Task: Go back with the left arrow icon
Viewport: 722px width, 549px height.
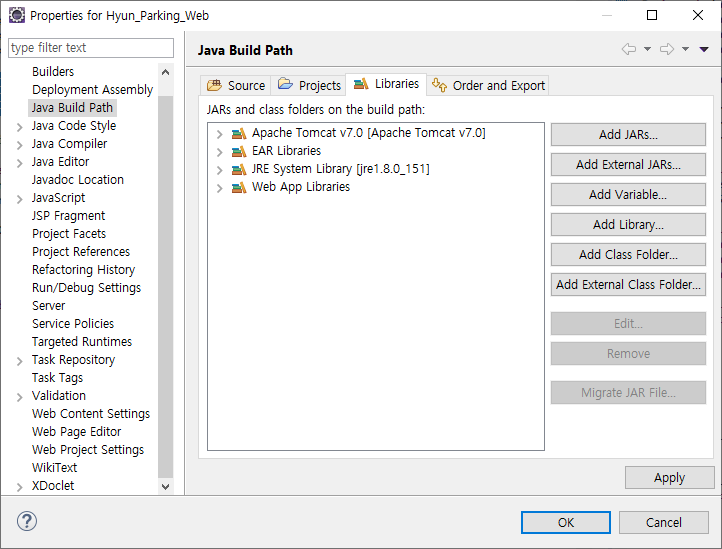Action: click(x=629, y=49)
